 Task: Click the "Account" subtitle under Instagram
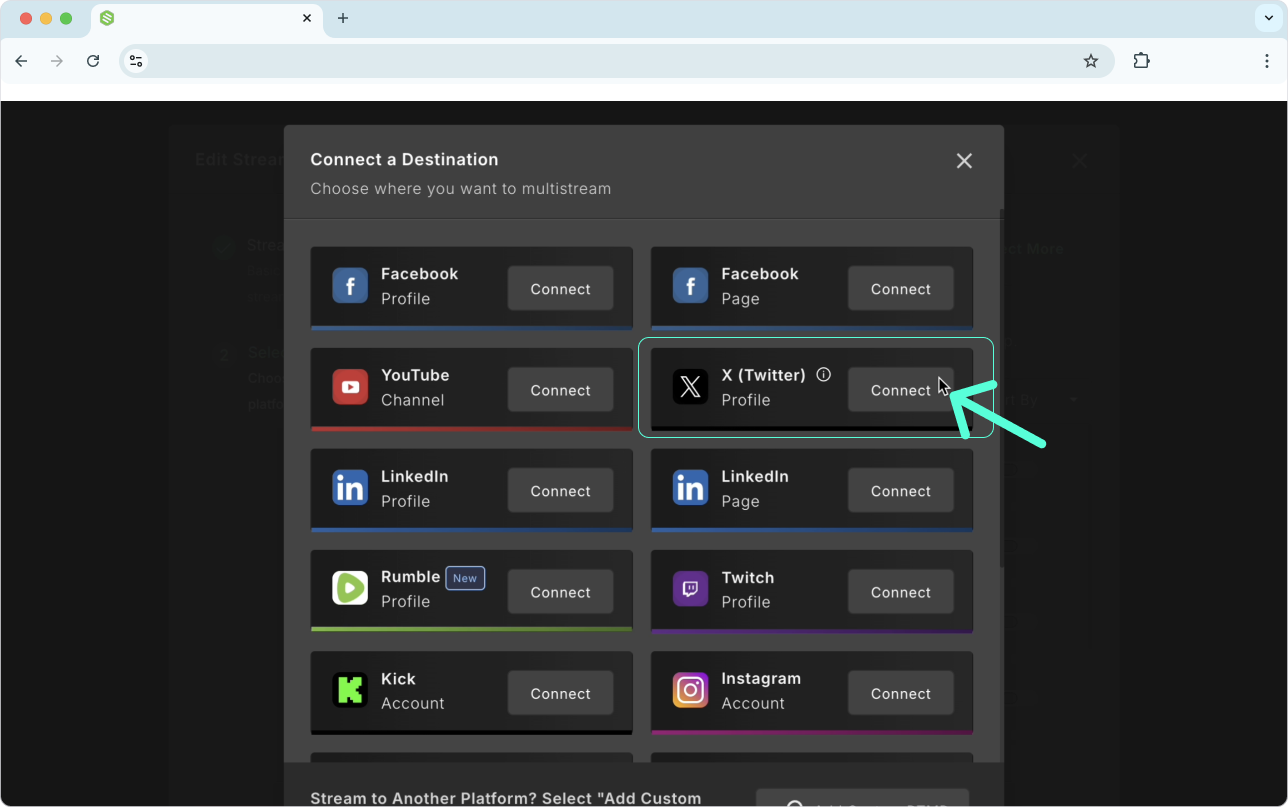click(753, 703)
